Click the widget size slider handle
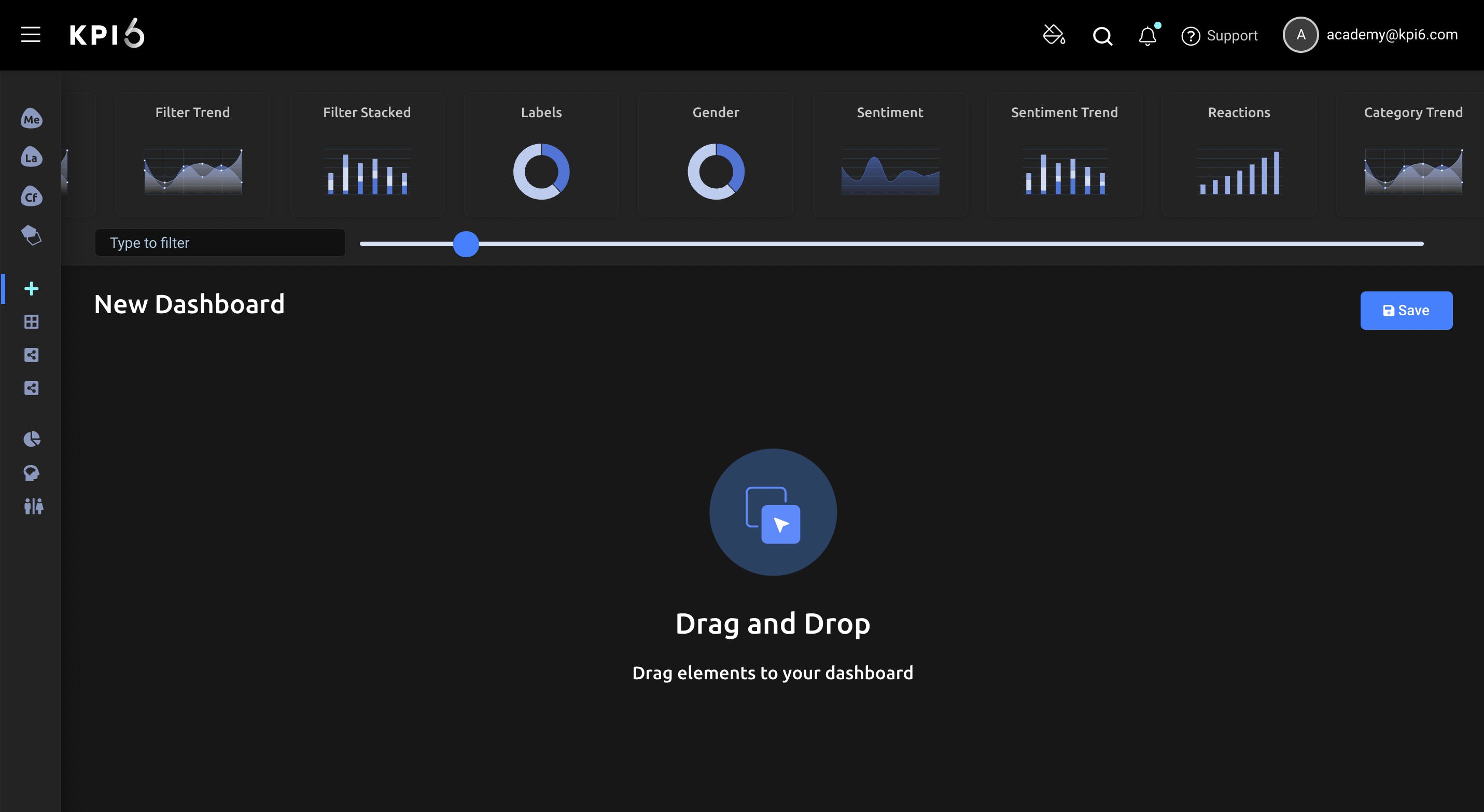The width and height of the screenshot is (1484, 812). point(466,244)
